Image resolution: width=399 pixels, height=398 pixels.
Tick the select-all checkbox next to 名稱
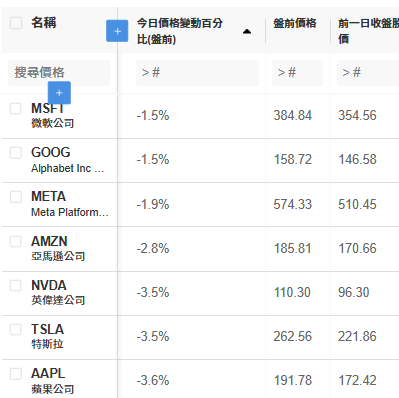pos(16,23)
